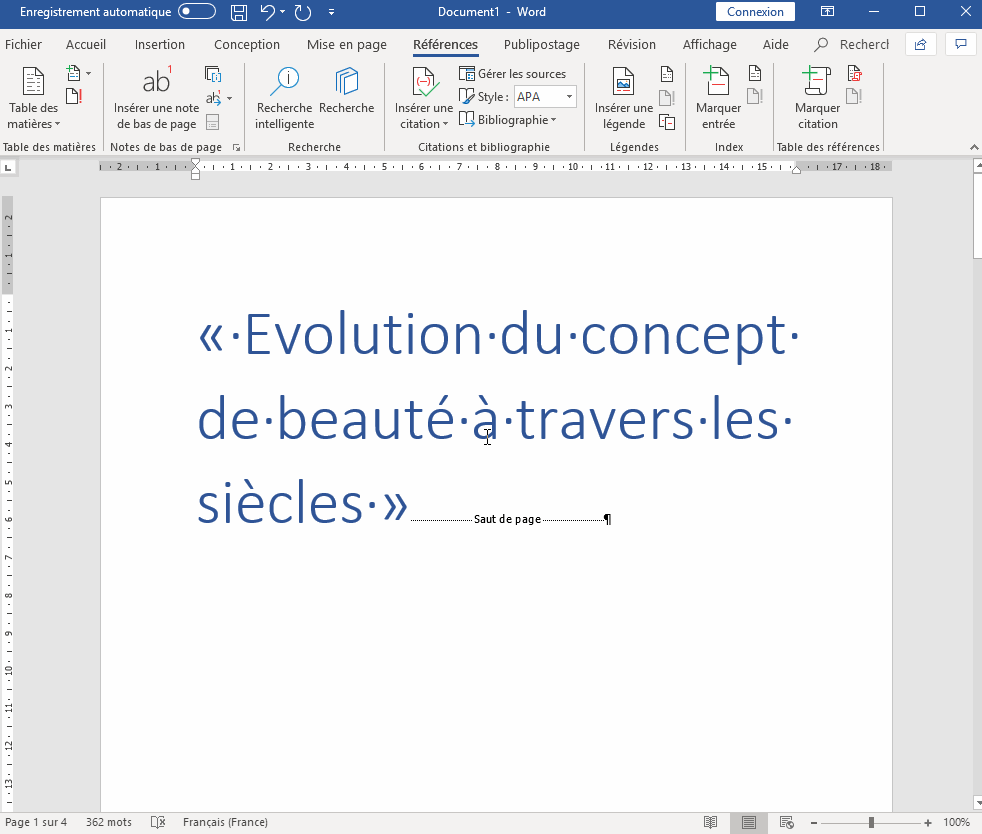Switch to read mode view in status bar
Screen dimensions: 982x834
(710, 822)
